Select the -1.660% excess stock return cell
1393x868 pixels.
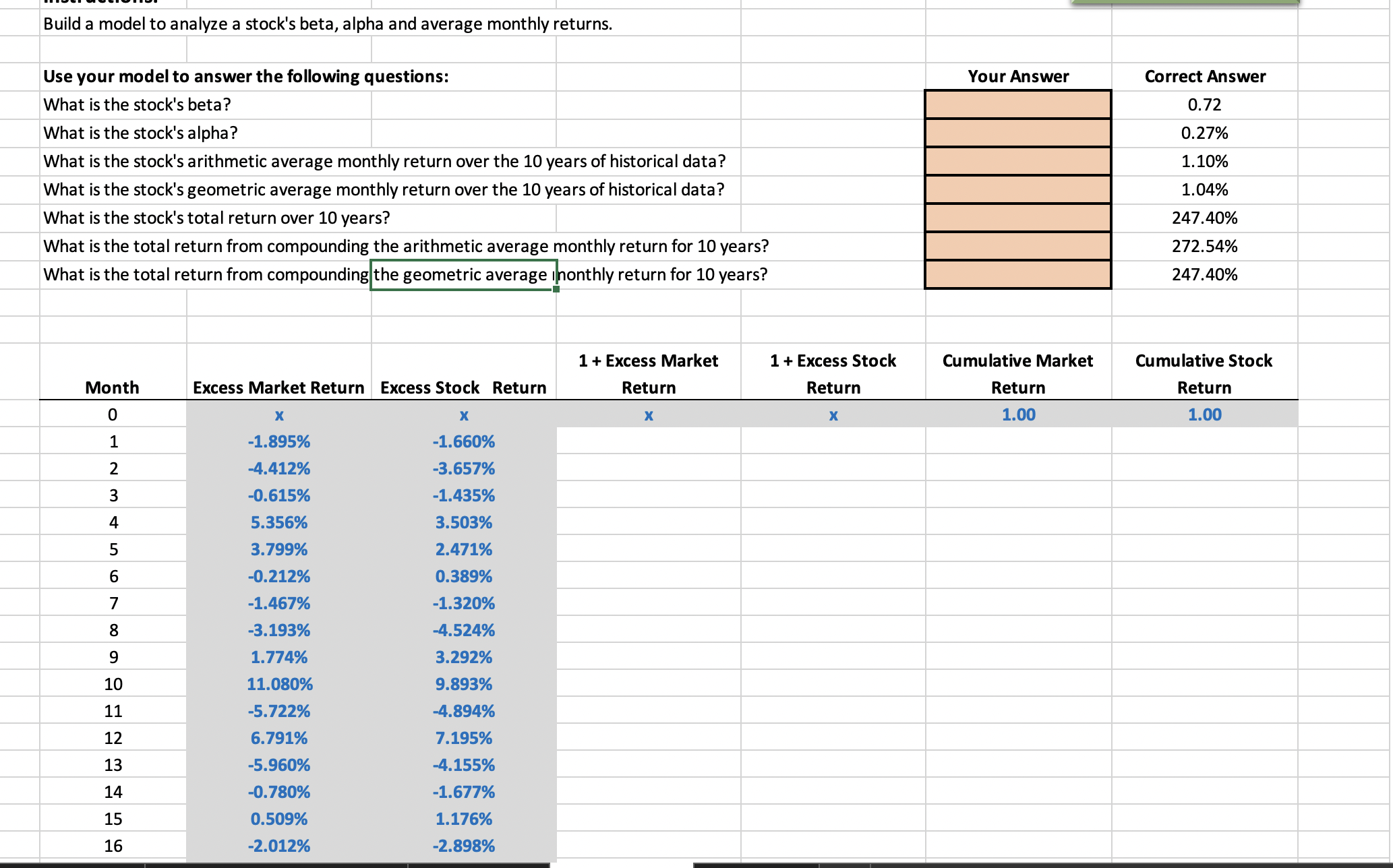[x=463, y=441]
